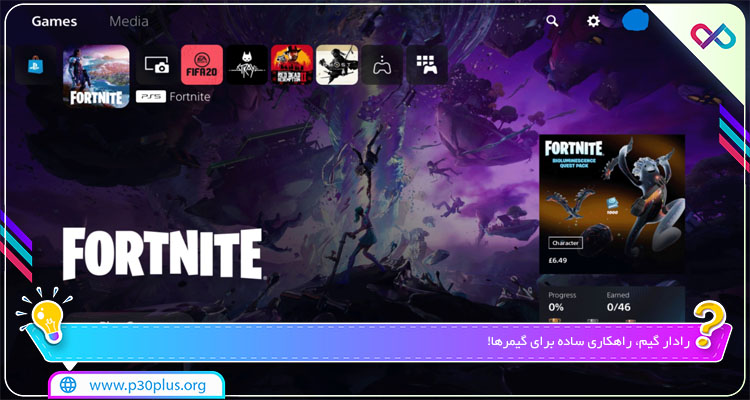The width and height of the screenshot is (750, 400).
Task: Open Red Dead Redemption II tile
Action: tap(292, 65)
